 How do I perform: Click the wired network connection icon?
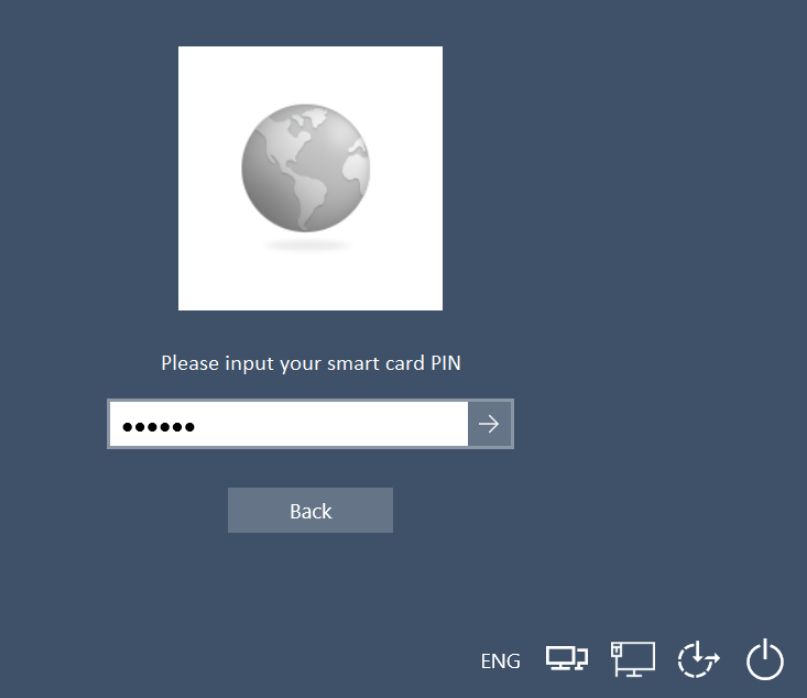pyautogui.click(x=633, y=659)
